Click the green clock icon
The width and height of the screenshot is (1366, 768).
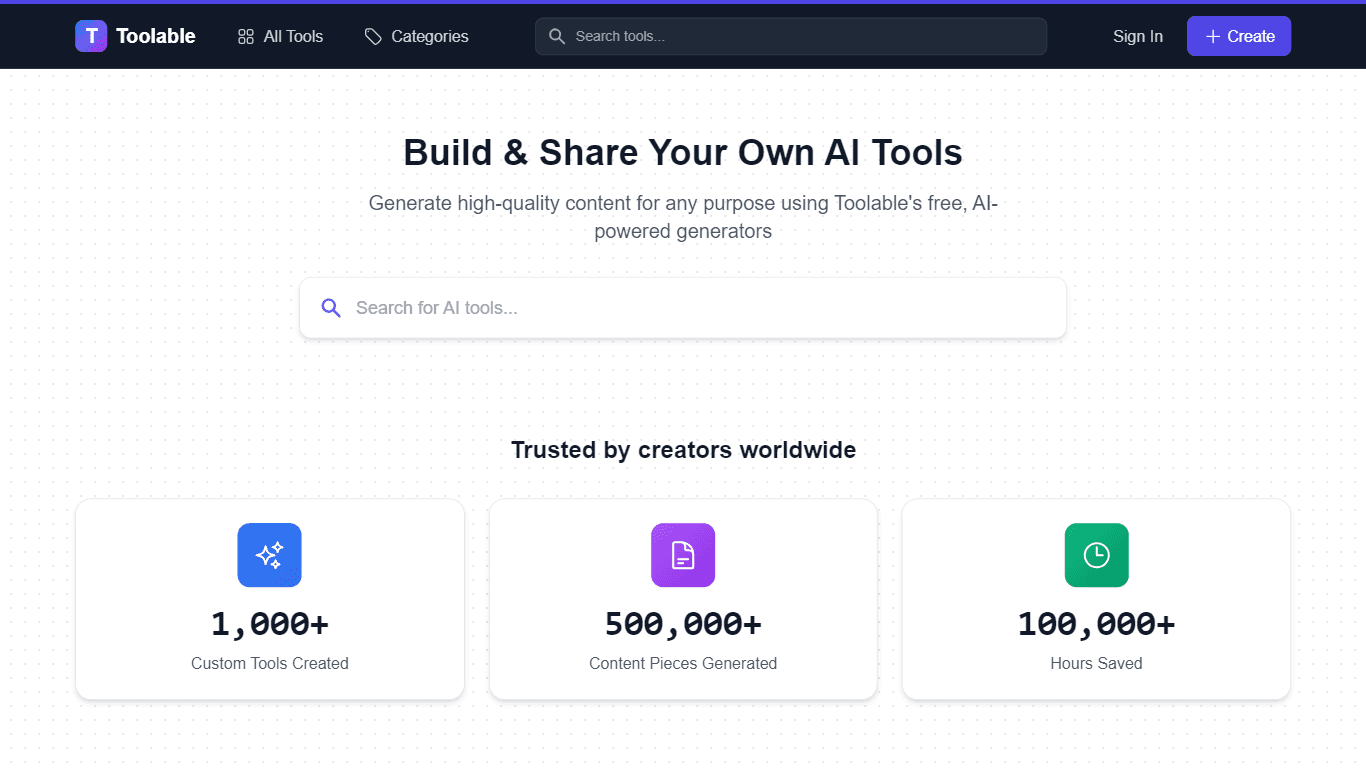tap(1096, 555)
